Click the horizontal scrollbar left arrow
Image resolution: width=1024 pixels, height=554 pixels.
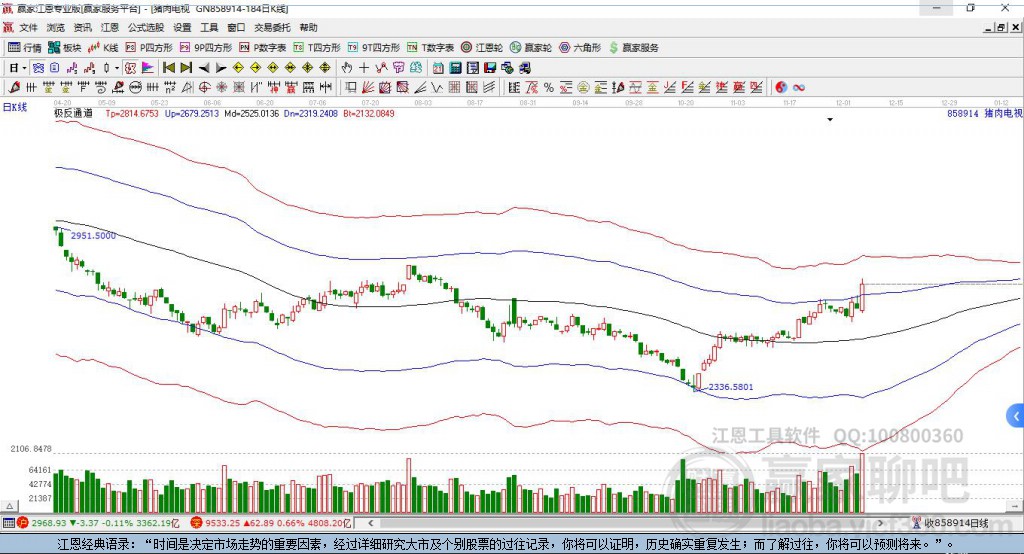click(x=370, y=523)
